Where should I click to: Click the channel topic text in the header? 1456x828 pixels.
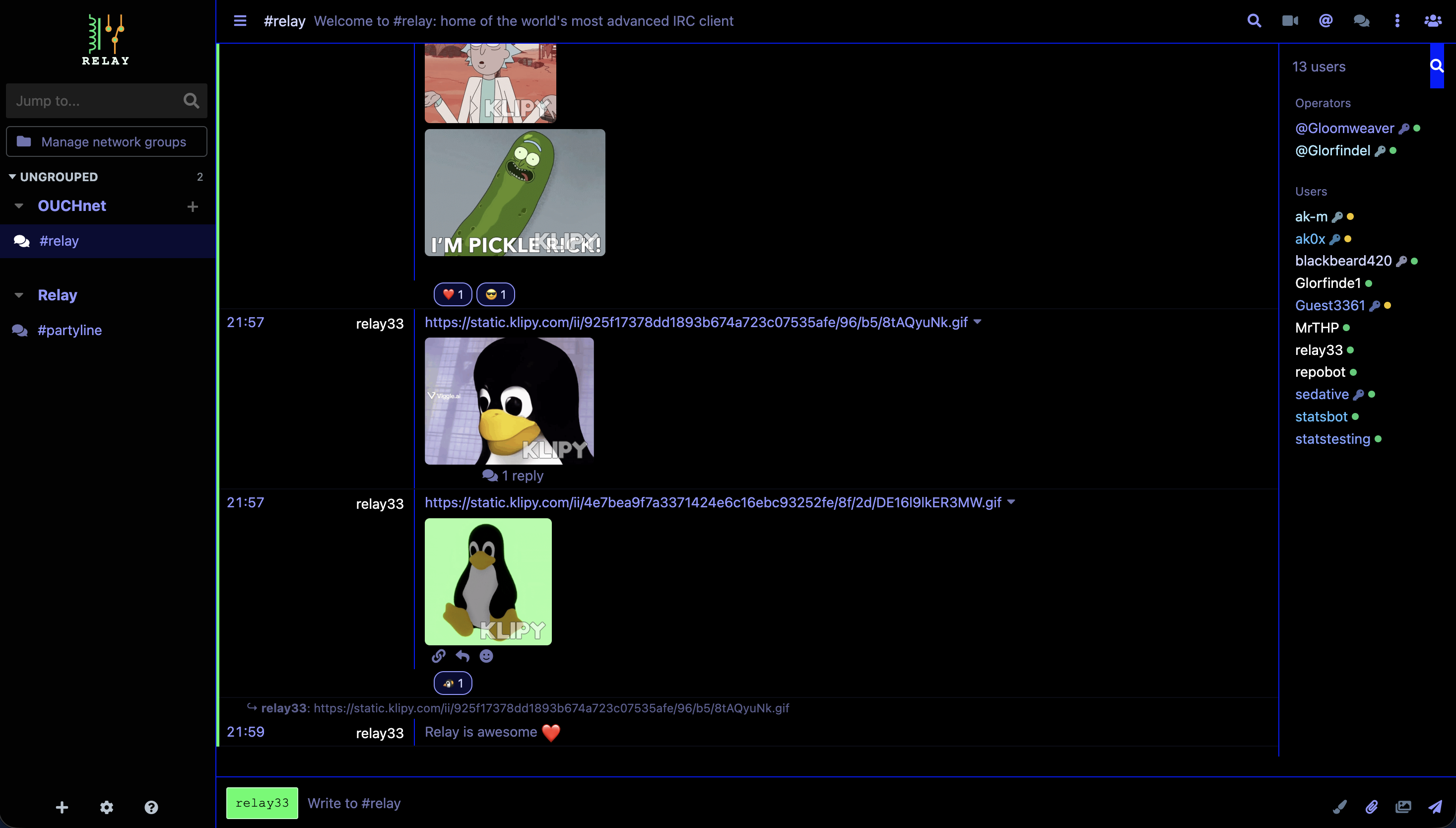coord(523,21)
